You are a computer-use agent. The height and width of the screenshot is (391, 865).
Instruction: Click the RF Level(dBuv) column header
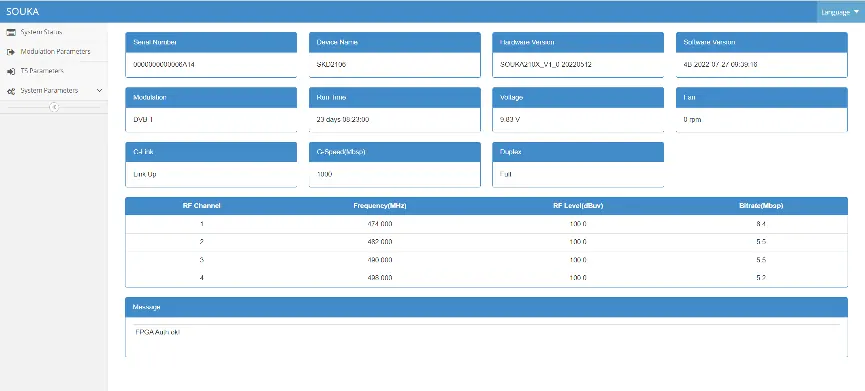578,206
